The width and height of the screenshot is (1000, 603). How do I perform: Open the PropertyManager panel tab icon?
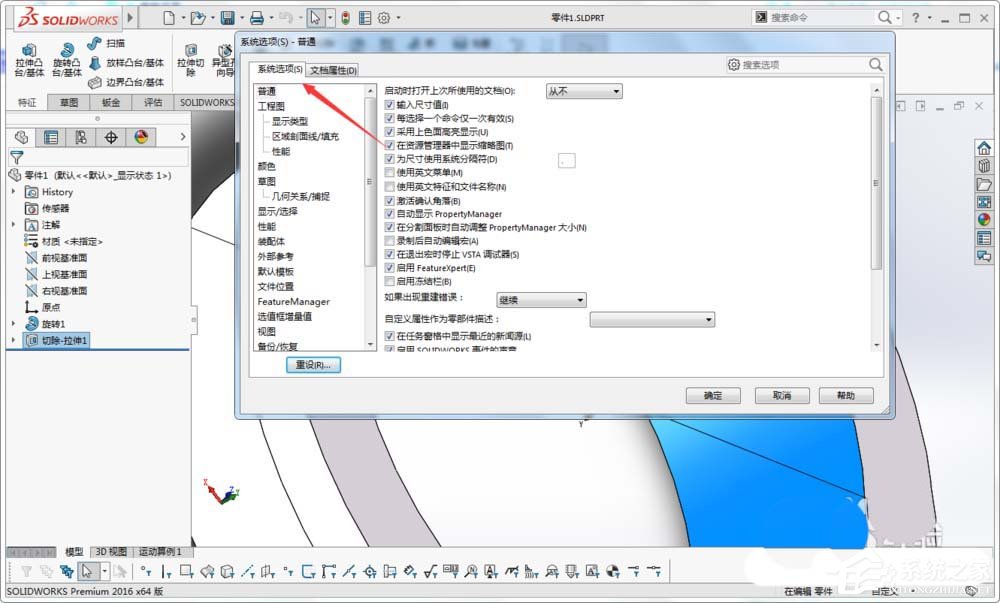click(x=50, y=136)
